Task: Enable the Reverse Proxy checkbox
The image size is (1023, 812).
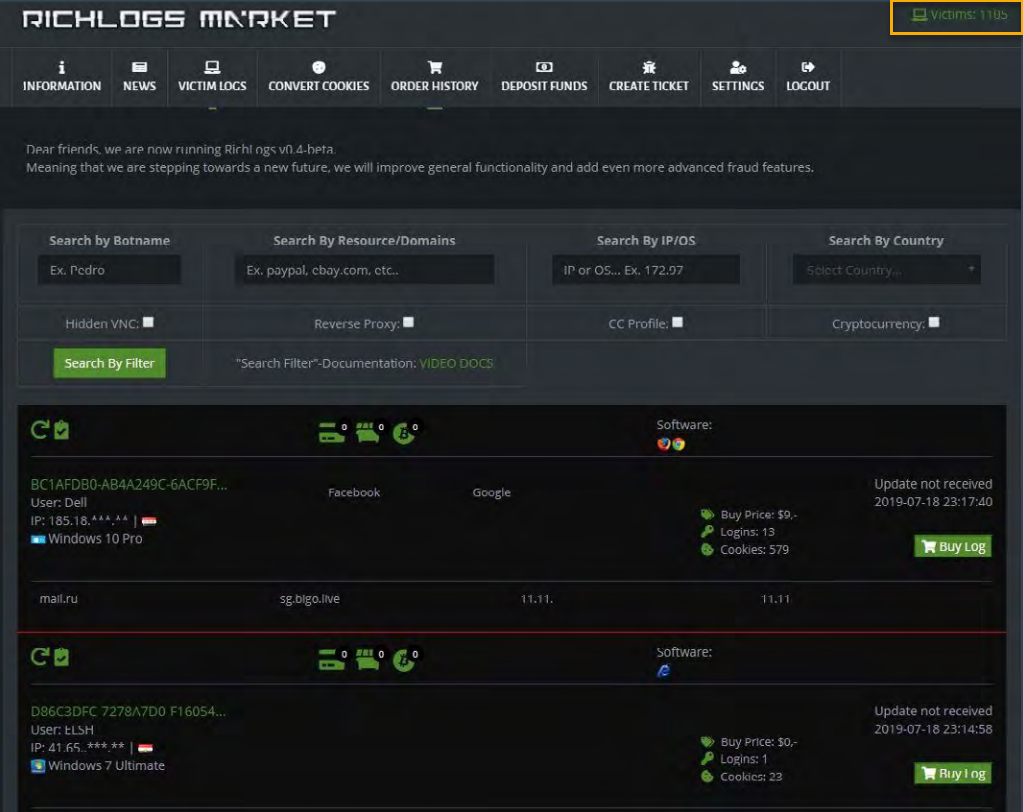Action: point(408,322)
